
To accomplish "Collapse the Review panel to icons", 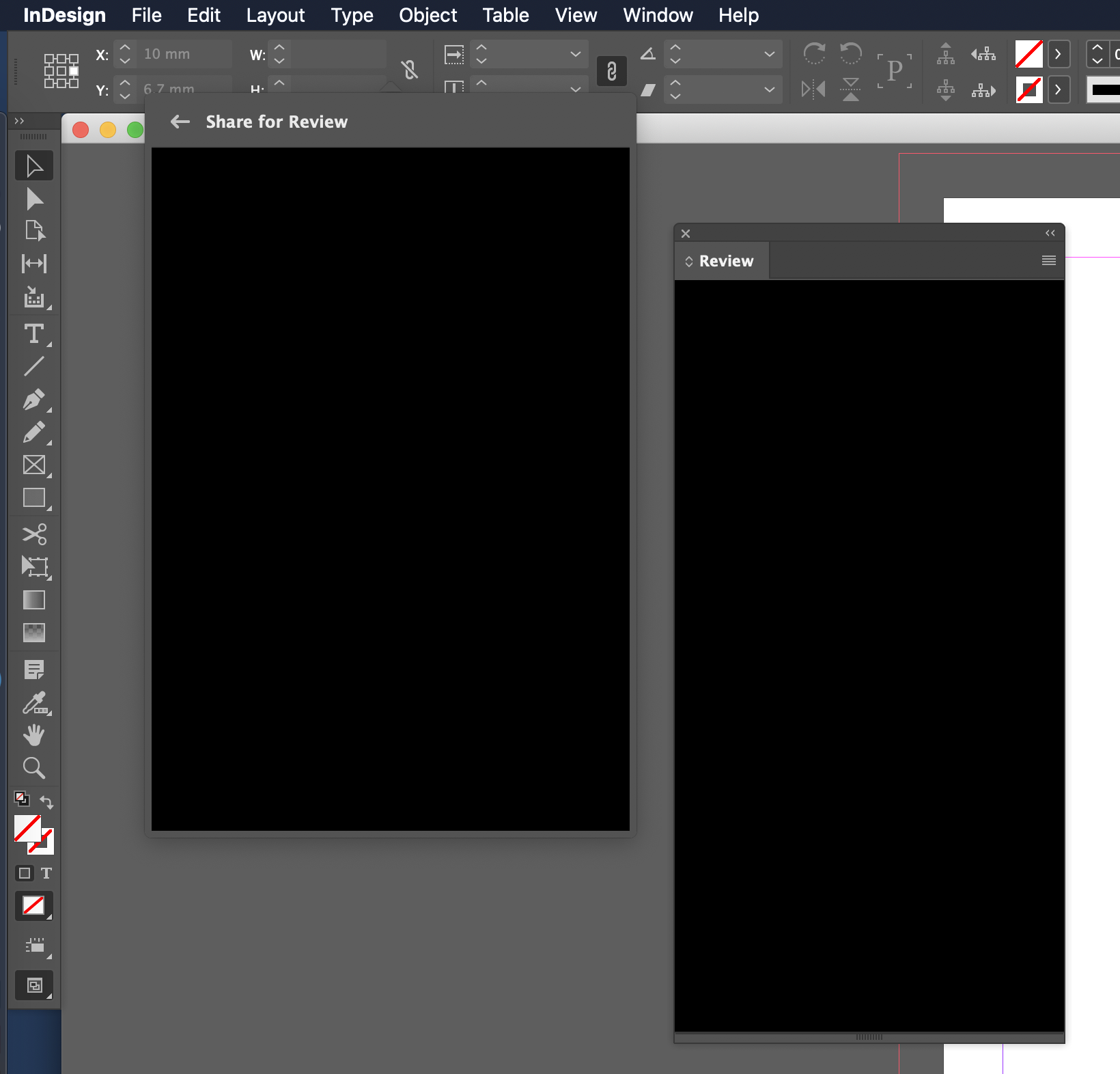I will point(1050,233).
